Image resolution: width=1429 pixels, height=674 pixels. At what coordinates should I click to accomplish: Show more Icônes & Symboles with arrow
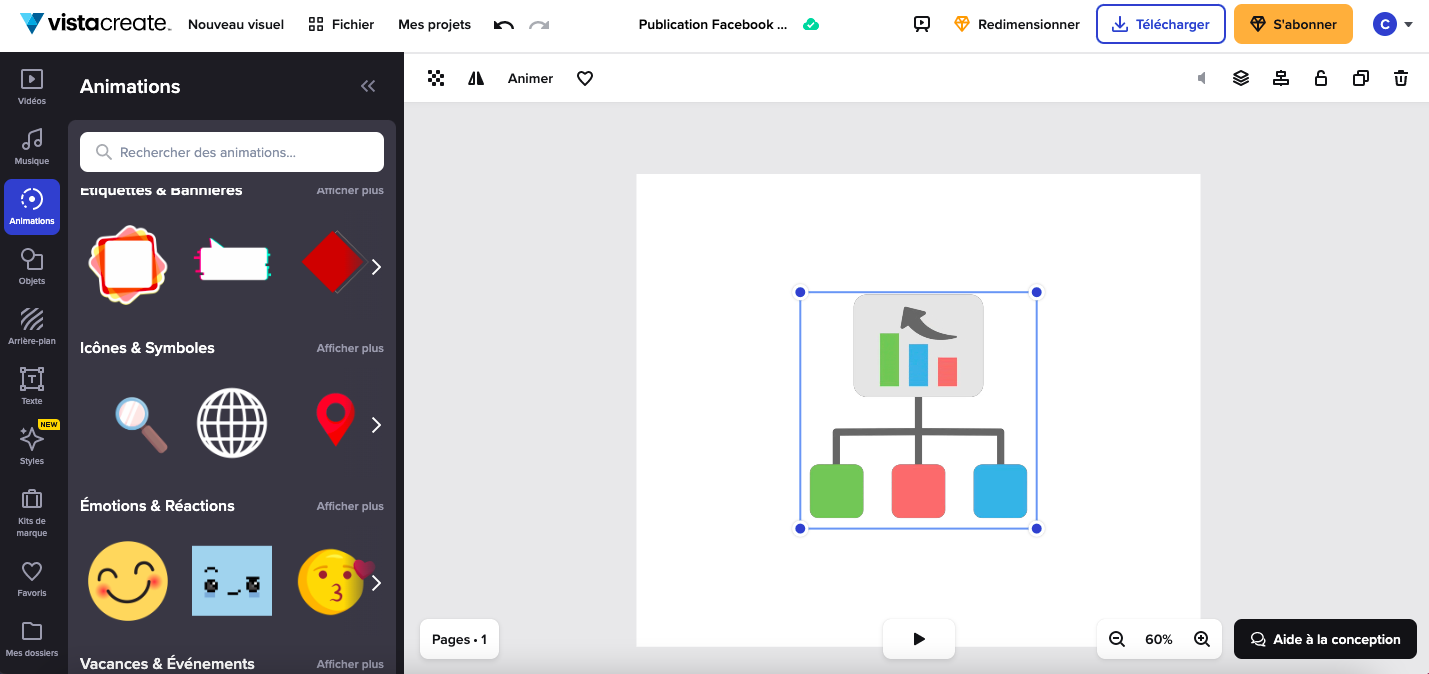point(376,425)
